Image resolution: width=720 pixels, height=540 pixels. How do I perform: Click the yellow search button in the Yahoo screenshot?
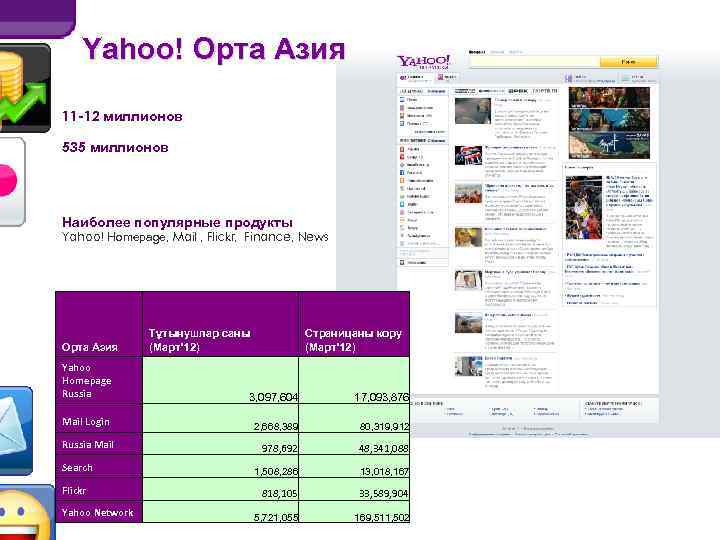tap(629, 62)
